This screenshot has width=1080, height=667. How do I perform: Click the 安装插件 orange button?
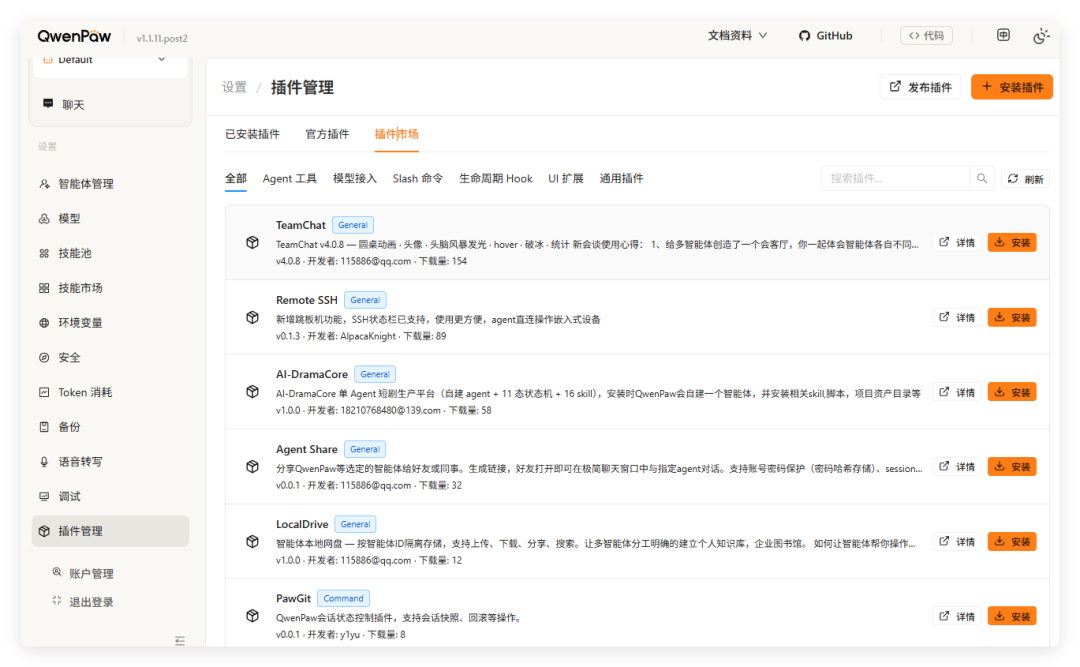pyautogui.click(x=1012, y=87)
